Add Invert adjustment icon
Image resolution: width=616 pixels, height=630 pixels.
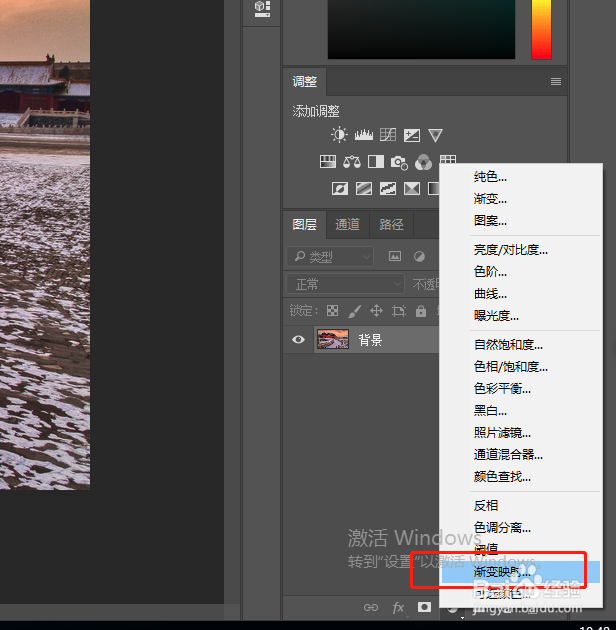[340, 188]
